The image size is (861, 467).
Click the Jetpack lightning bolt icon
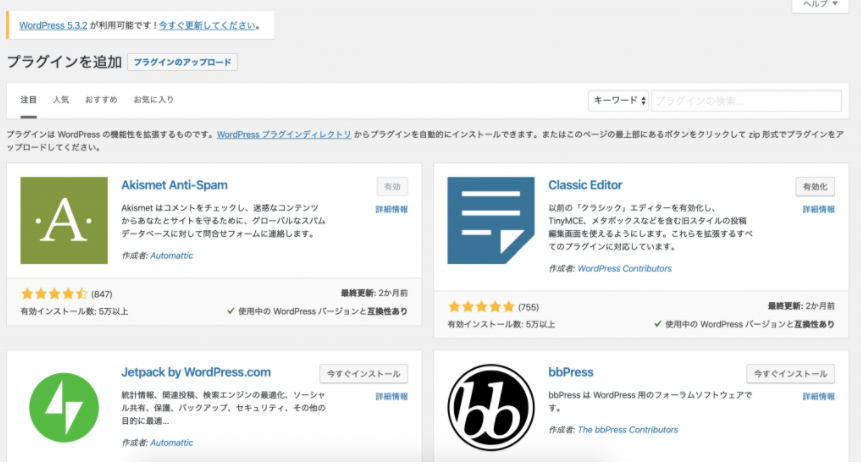[64, 408]
